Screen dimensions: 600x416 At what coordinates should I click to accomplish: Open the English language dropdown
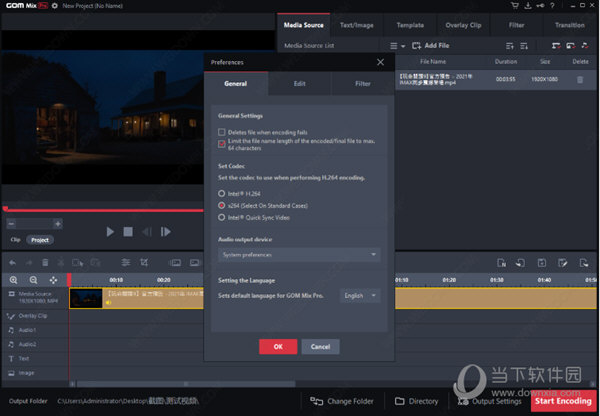pos(358,296)
